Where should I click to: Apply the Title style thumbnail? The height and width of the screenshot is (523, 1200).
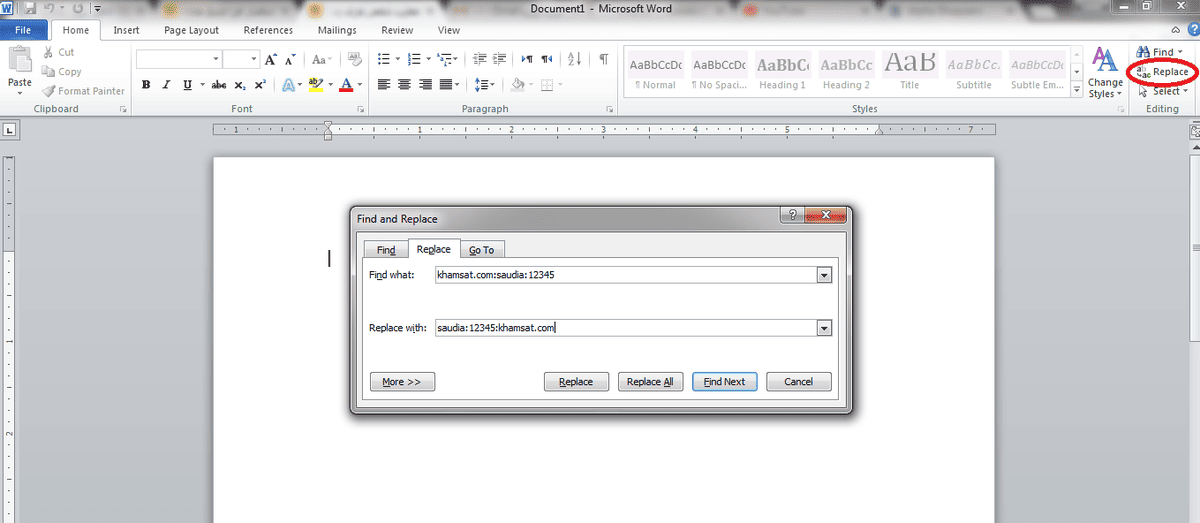[x=910, y=70]
